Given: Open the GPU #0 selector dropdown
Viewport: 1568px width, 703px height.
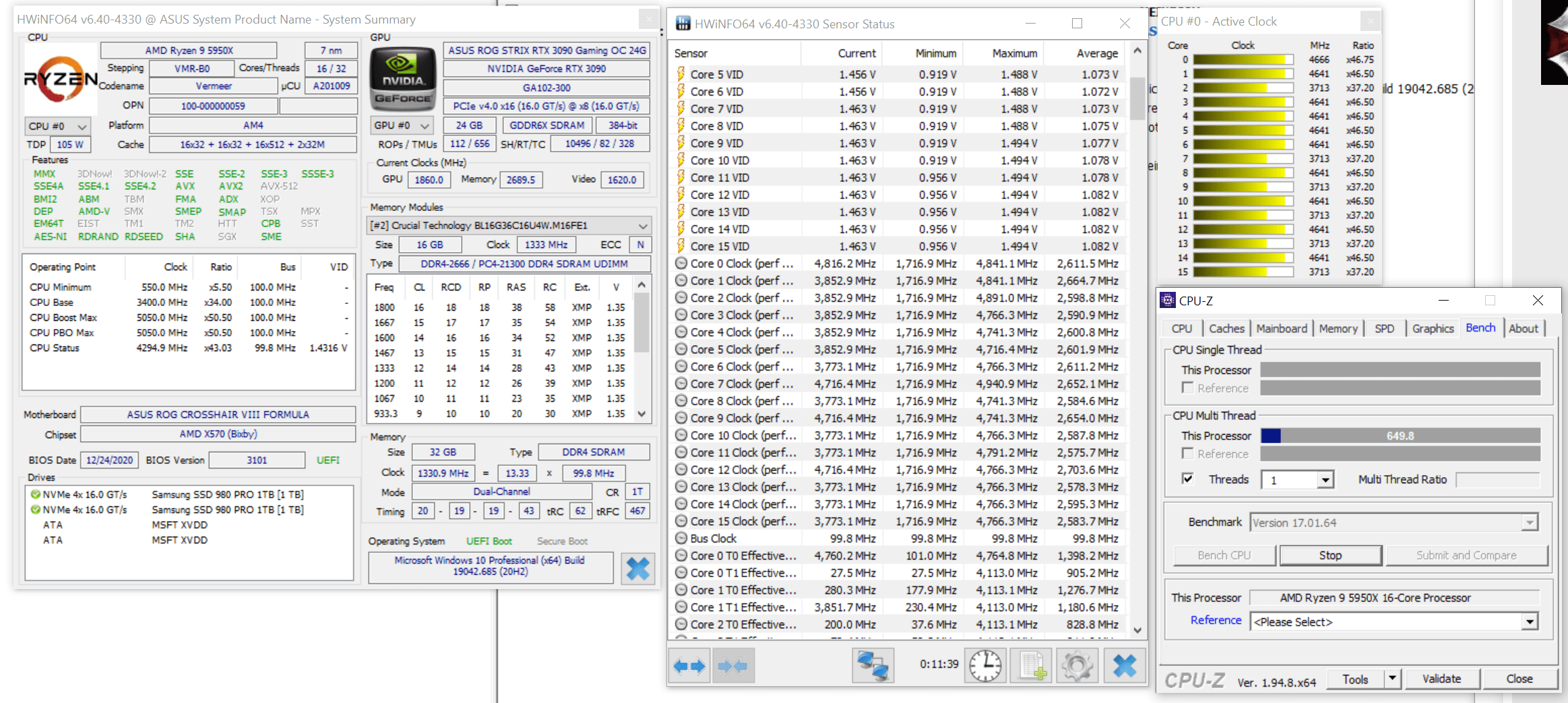Looking at the screenshot, I should click(402, 125).
